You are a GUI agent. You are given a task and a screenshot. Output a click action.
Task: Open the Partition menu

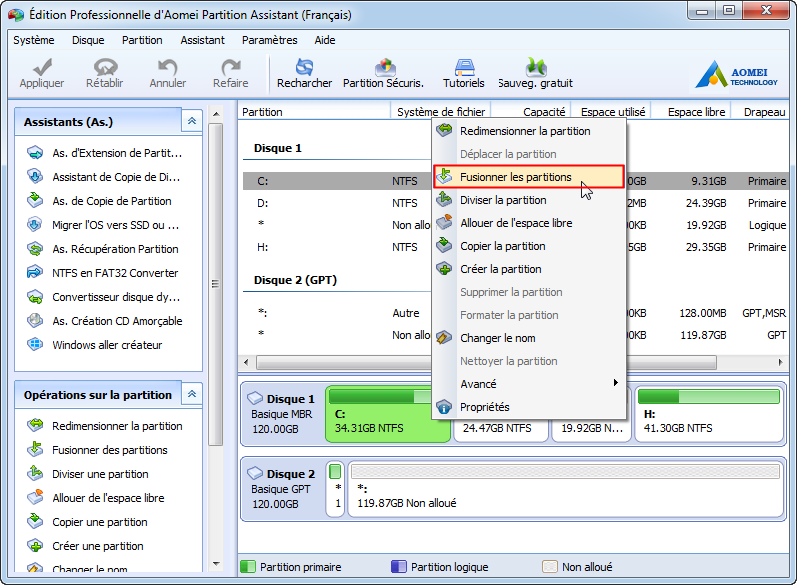142,40
